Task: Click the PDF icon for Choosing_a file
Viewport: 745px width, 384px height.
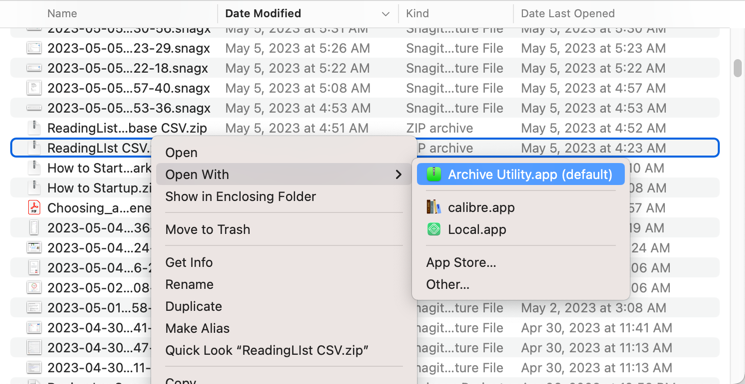Action: (x=34, y=208)
